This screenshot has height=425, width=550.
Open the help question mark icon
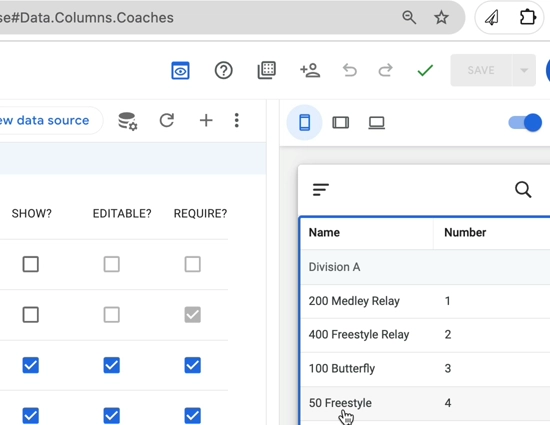pyautogui.click(x=223, y=70)
